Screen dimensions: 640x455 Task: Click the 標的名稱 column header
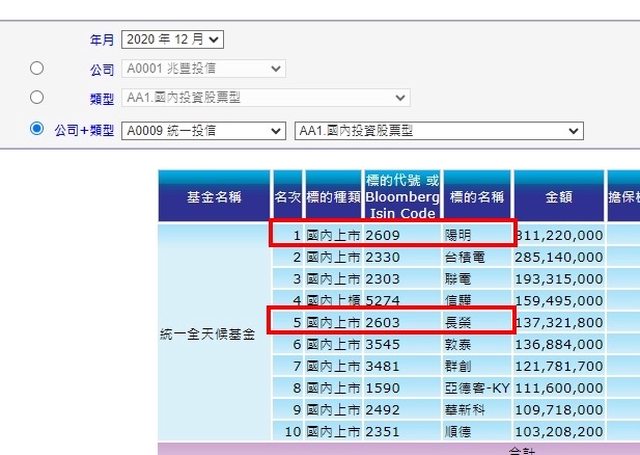click(478, 197)
